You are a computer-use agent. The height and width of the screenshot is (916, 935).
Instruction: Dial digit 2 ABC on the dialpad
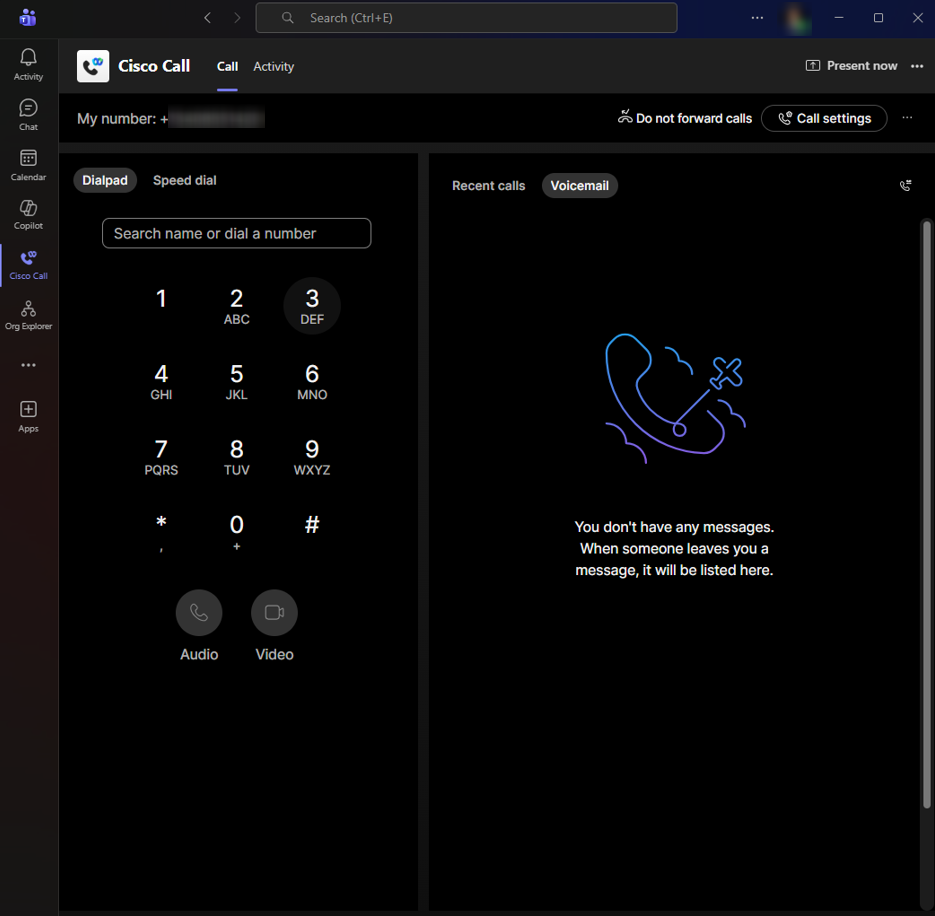237,305
